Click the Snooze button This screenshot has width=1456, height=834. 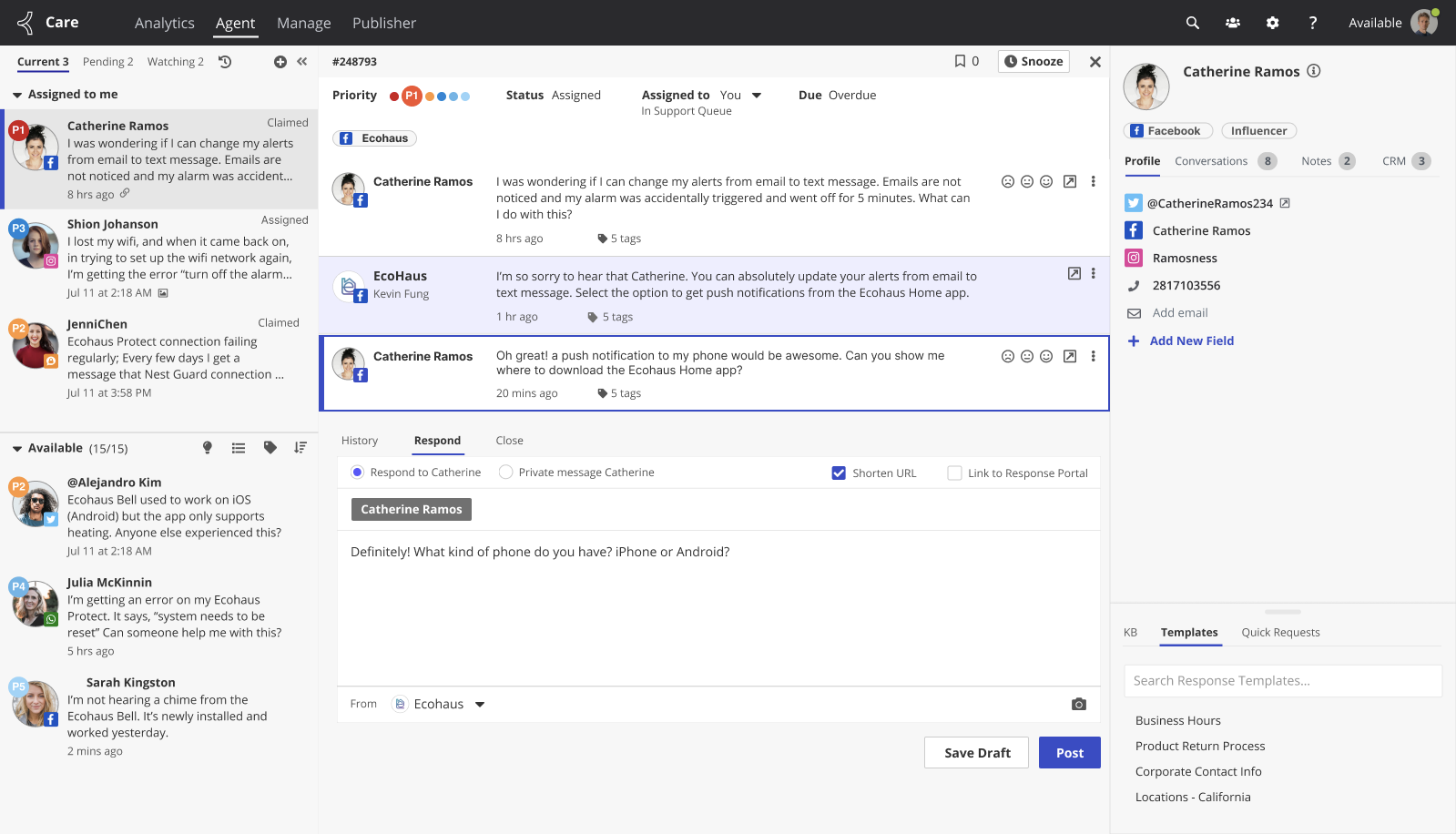1033,61
